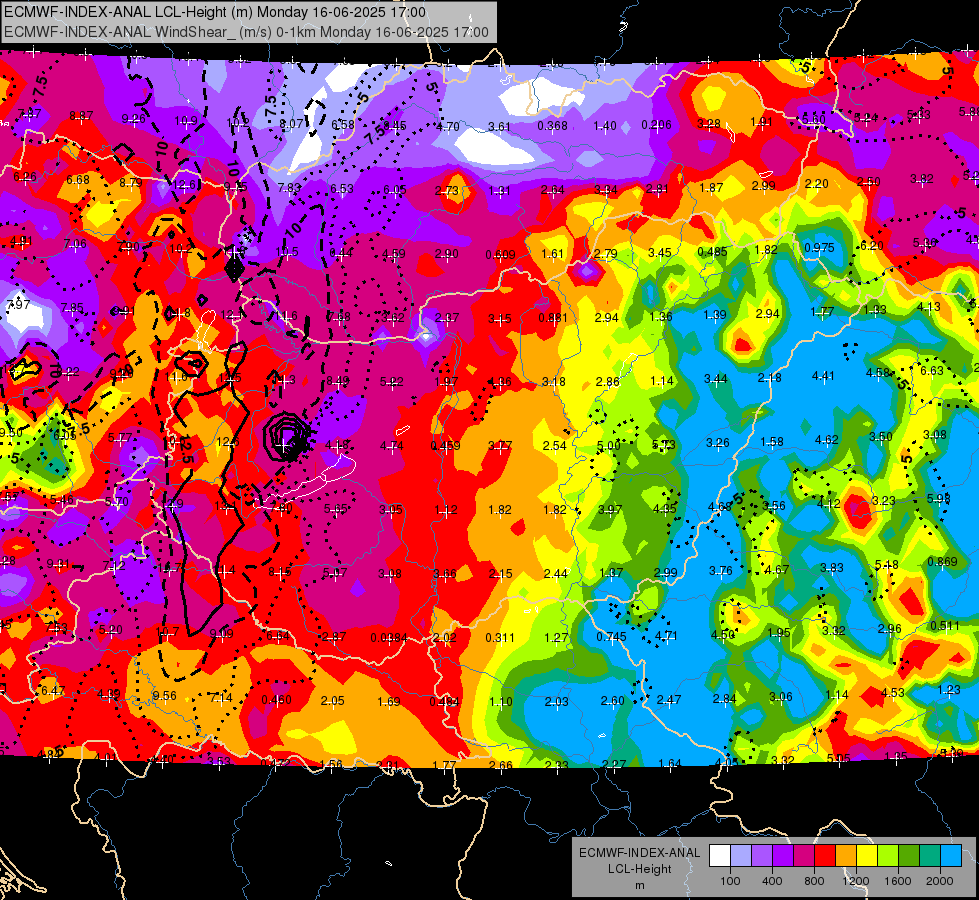
Task: Click the wind shear value 3.44
Action: point(716,378)
